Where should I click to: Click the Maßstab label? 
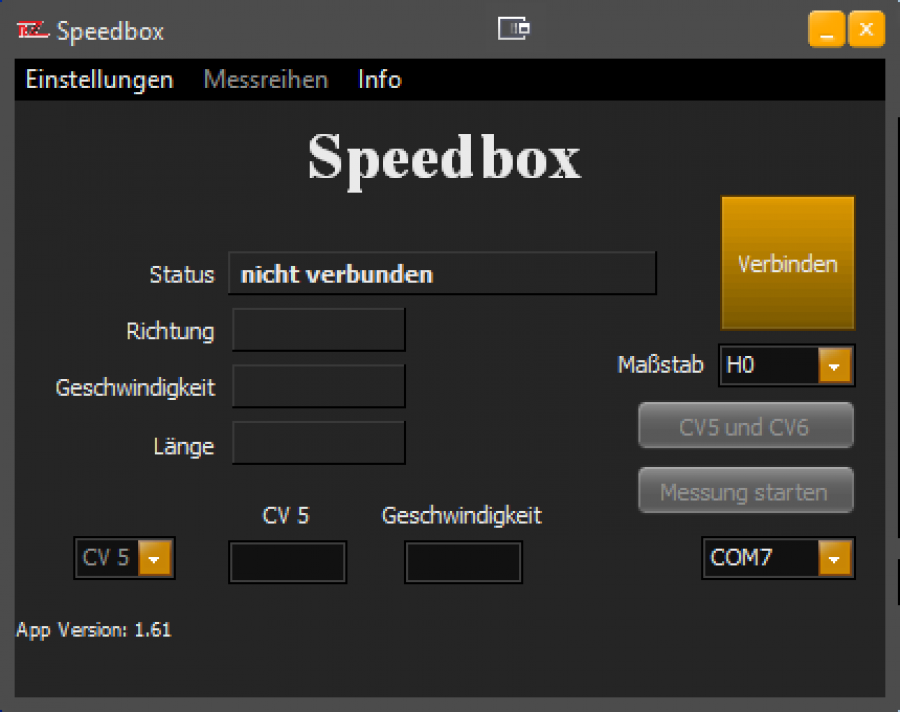[x=660, y=365]
